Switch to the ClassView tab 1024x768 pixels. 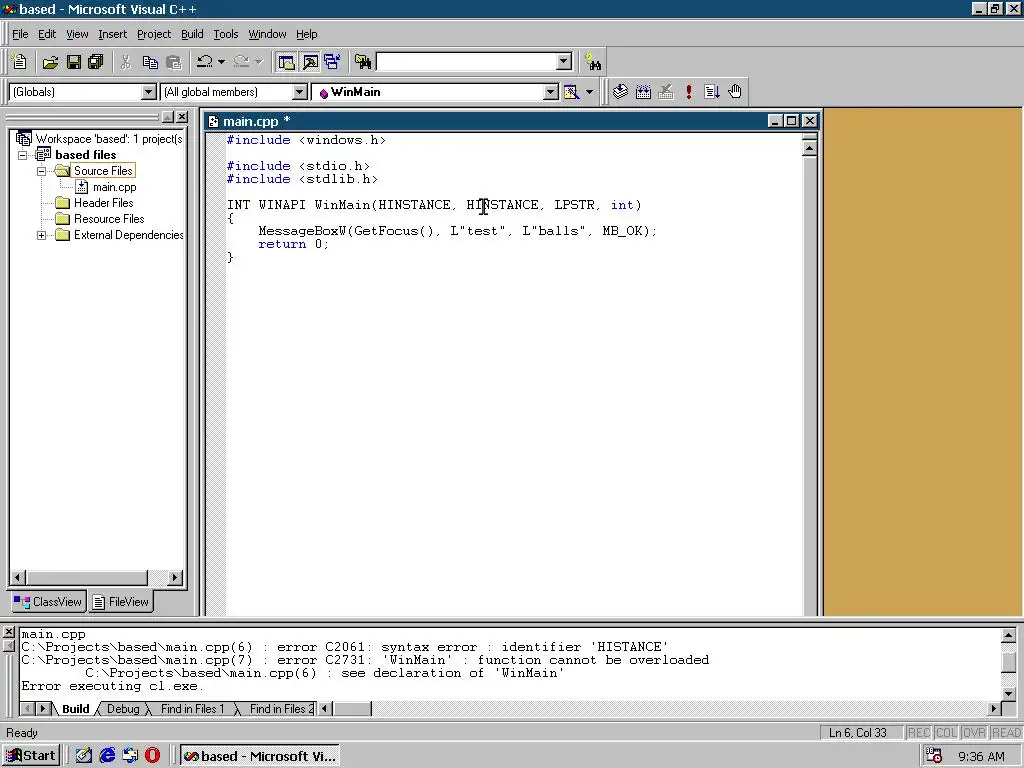click(48, 601)
